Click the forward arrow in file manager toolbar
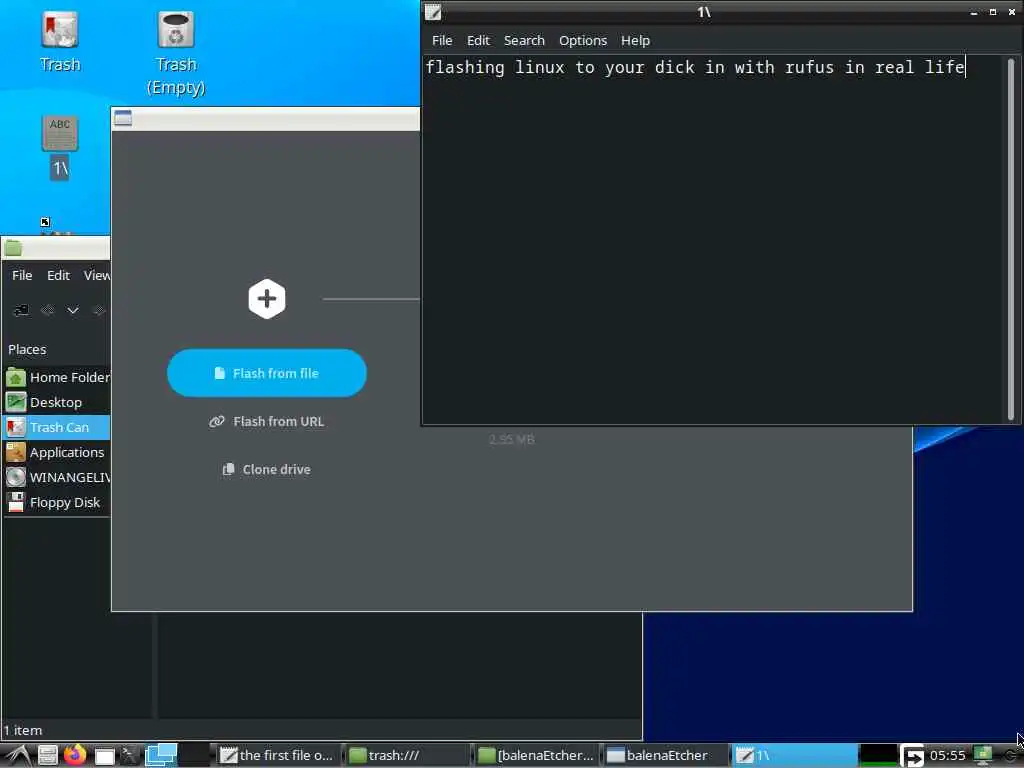1024x768 pixels. [98, 310]
